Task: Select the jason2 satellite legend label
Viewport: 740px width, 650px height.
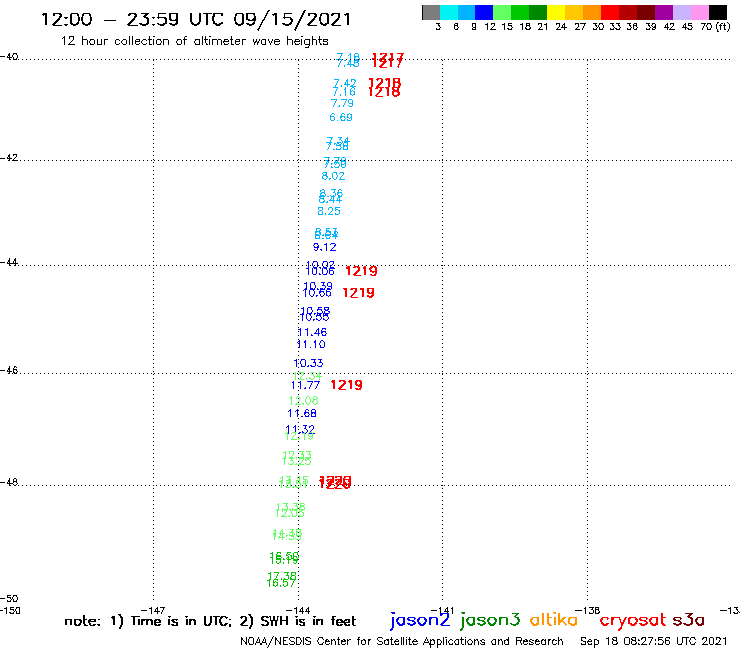Action: tap(420, 620)
